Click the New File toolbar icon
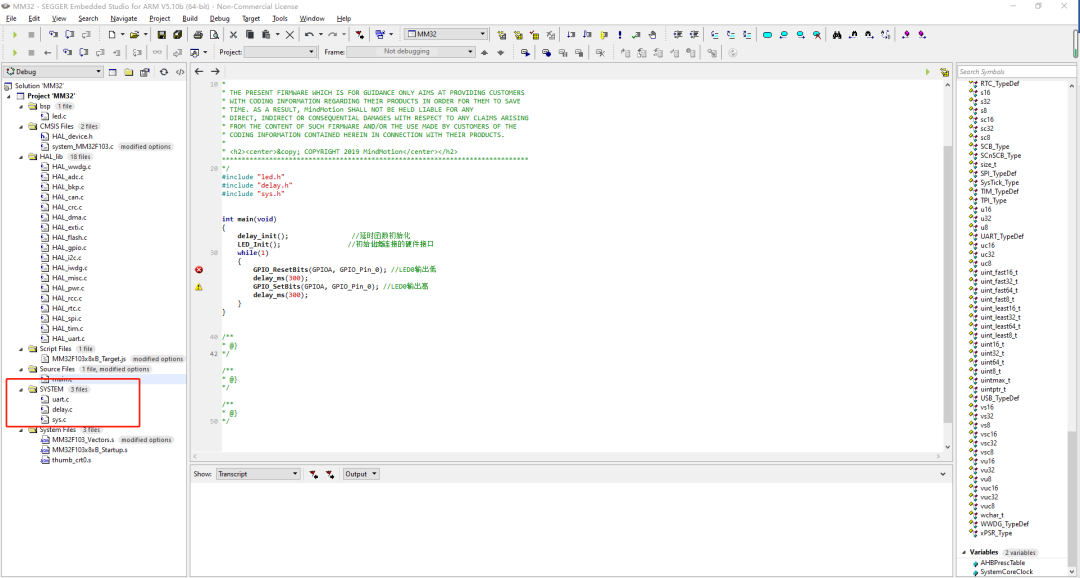This screenshot has height=578, width=1080. (x=112, y=34)
